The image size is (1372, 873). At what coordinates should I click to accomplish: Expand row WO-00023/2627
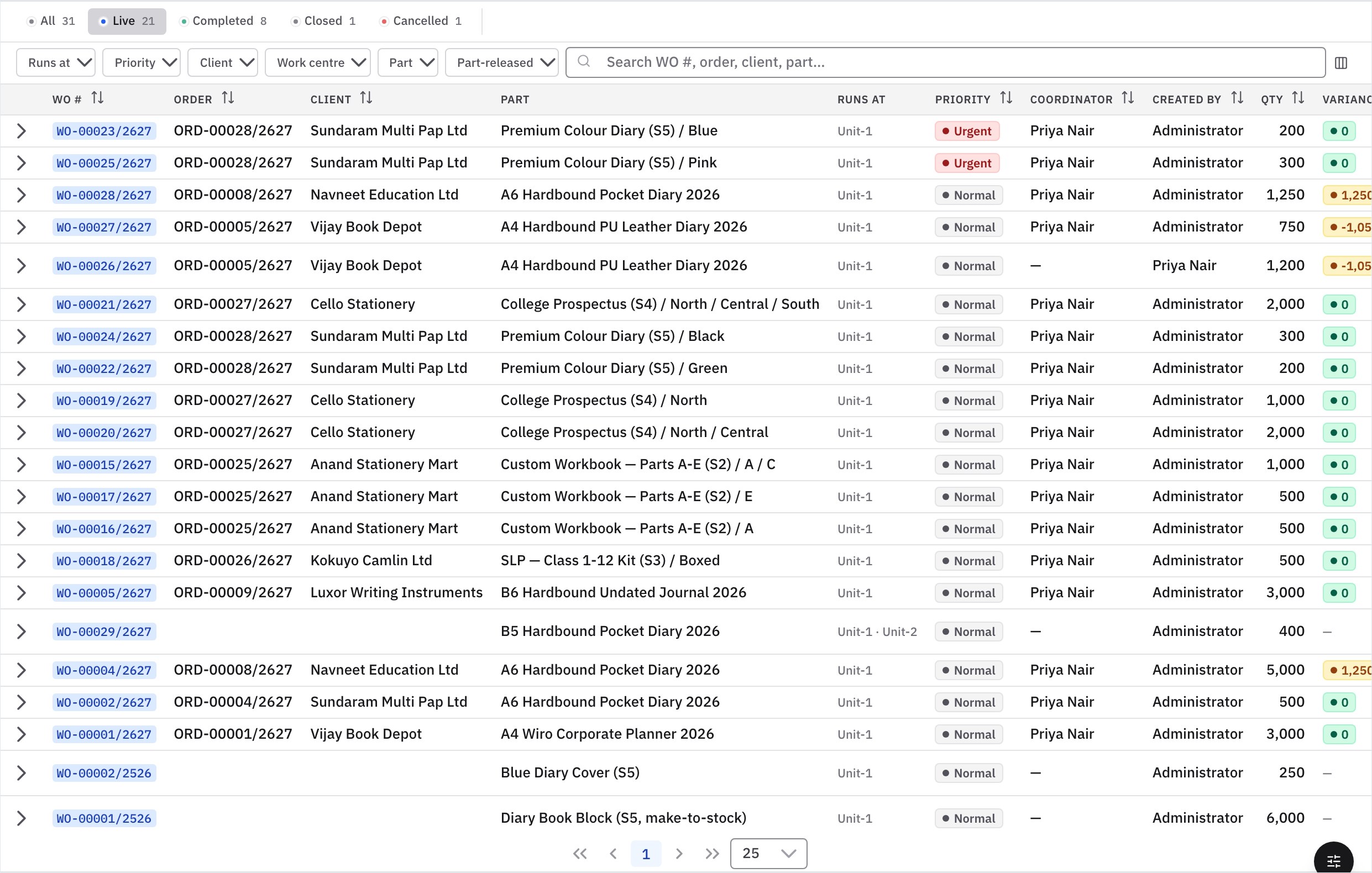(x=21, y=131)
